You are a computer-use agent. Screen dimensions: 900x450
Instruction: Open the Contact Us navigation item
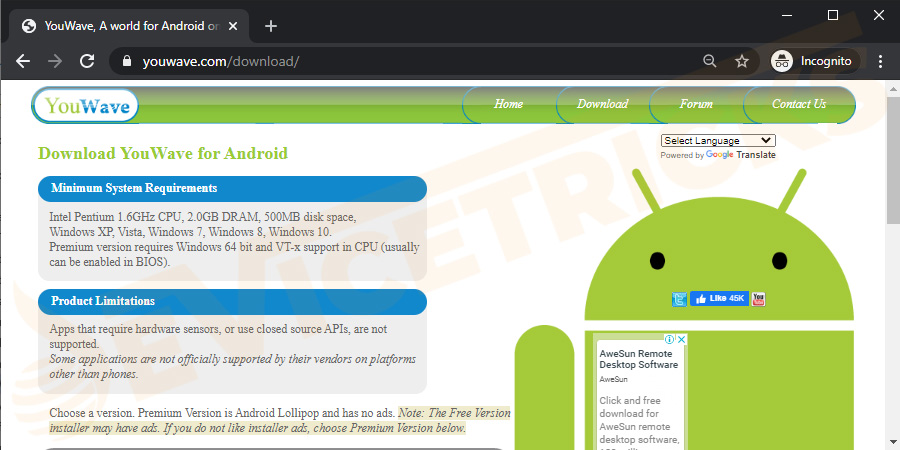coord(799,104)
